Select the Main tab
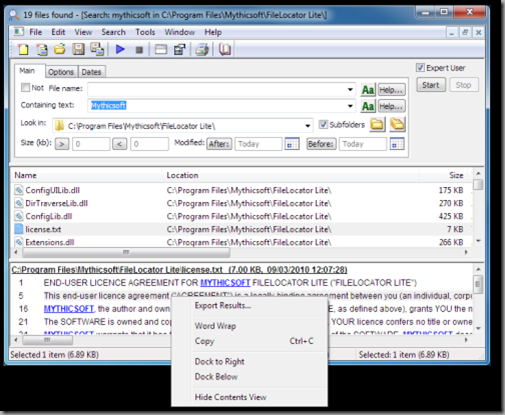 tap(27, 71)
